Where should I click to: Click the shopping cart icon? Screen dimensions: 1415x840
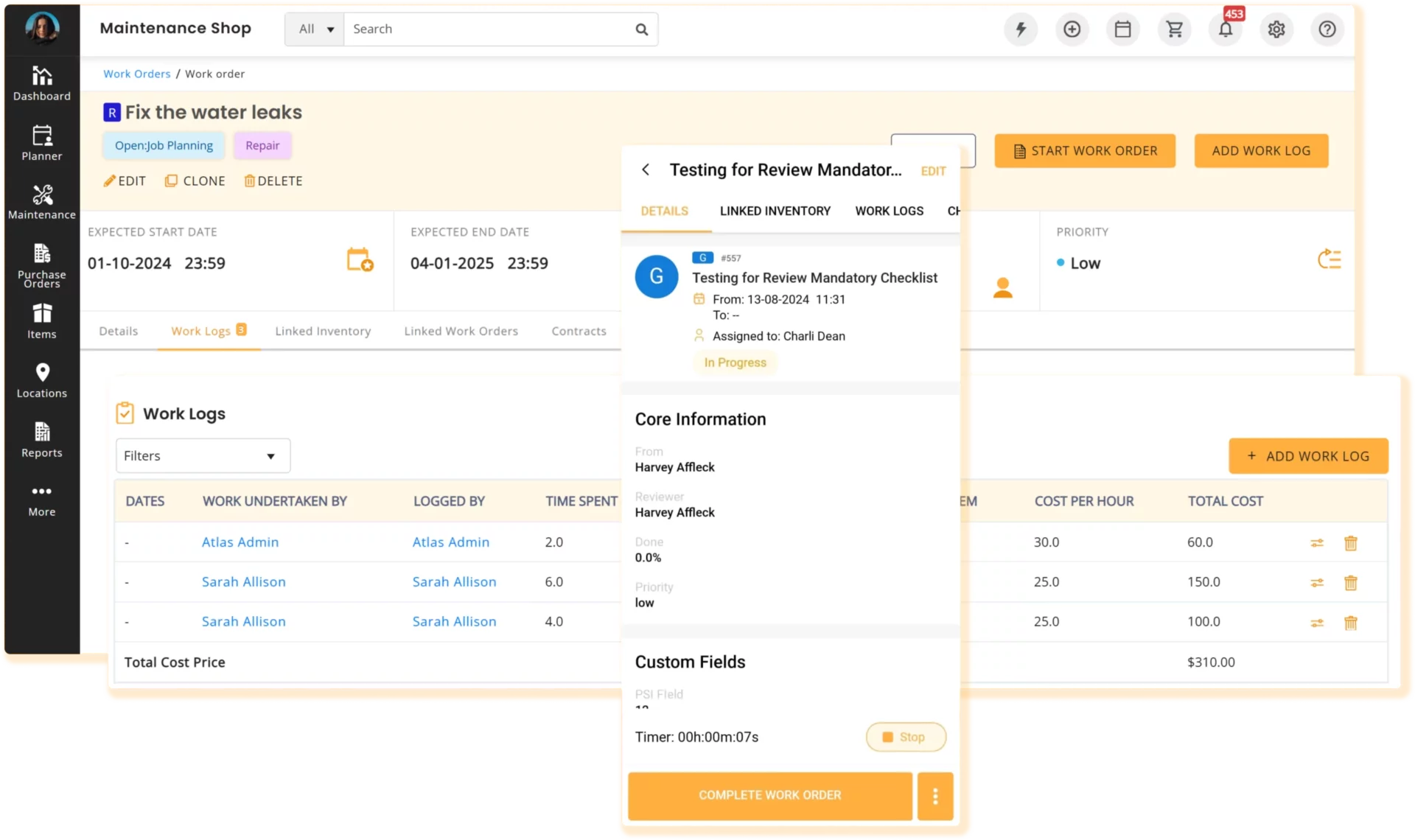1174,29
